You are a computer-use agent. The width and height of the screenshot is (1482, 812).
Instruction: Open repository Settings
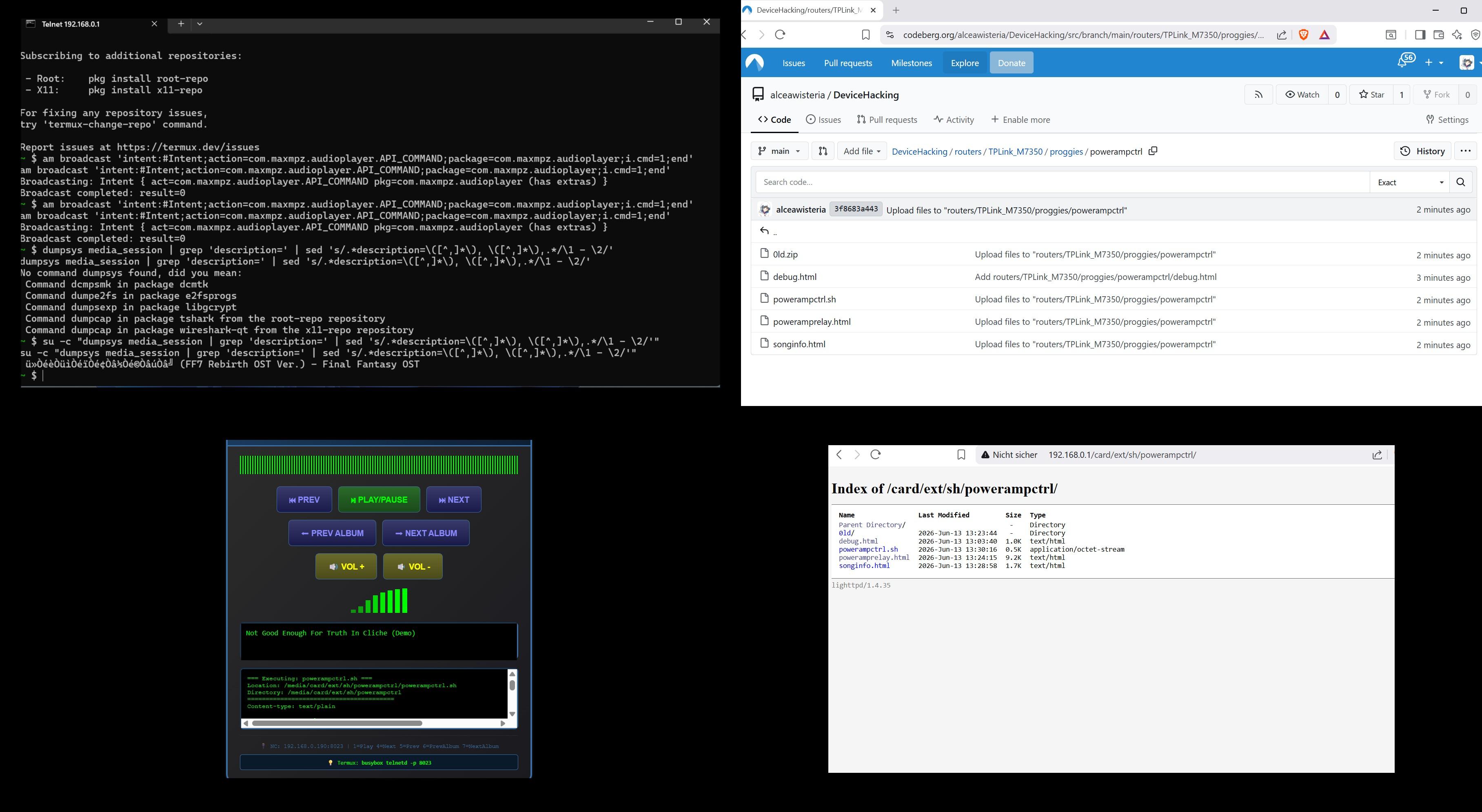tap(1447, 120)
